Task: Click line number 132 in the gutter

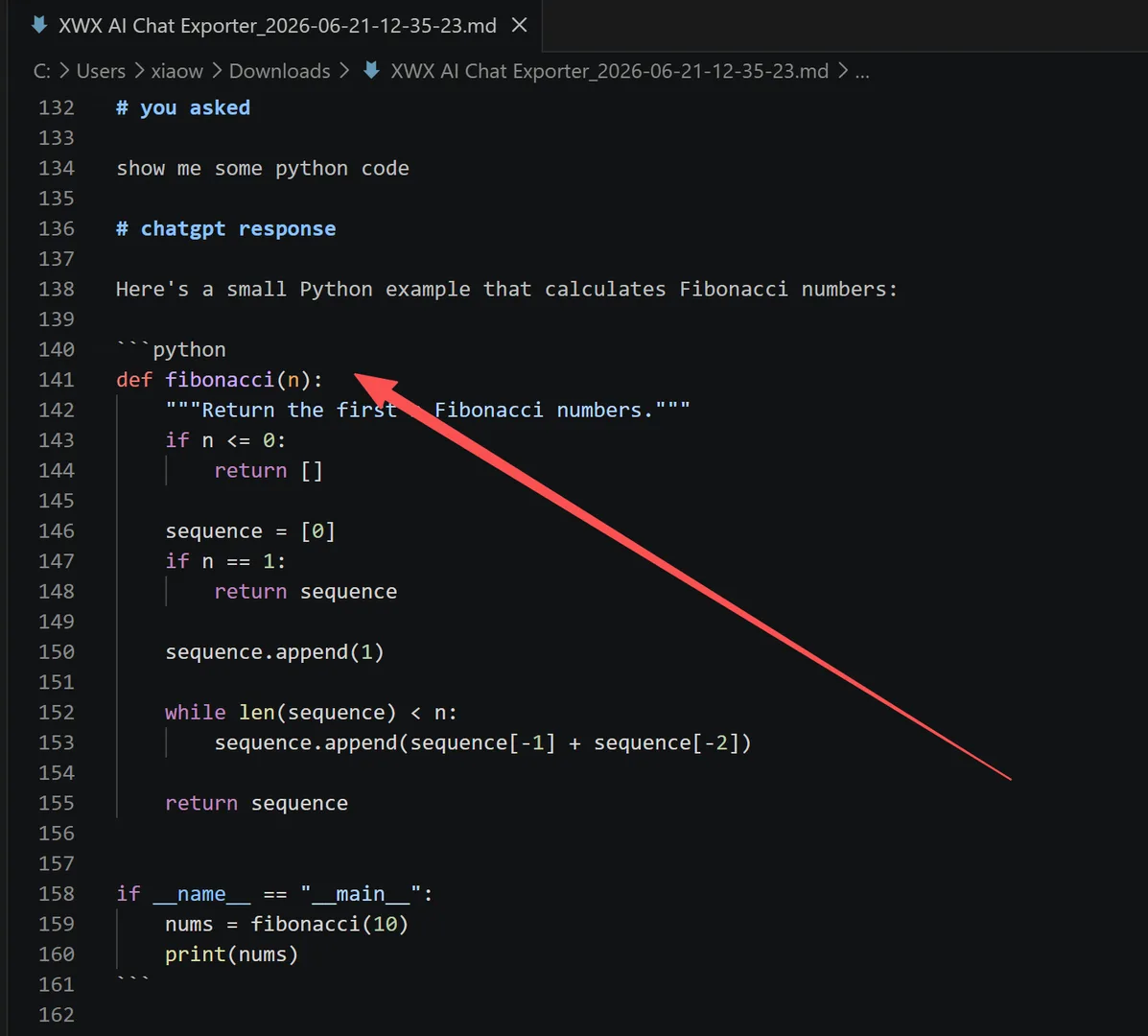Action: 57,107
